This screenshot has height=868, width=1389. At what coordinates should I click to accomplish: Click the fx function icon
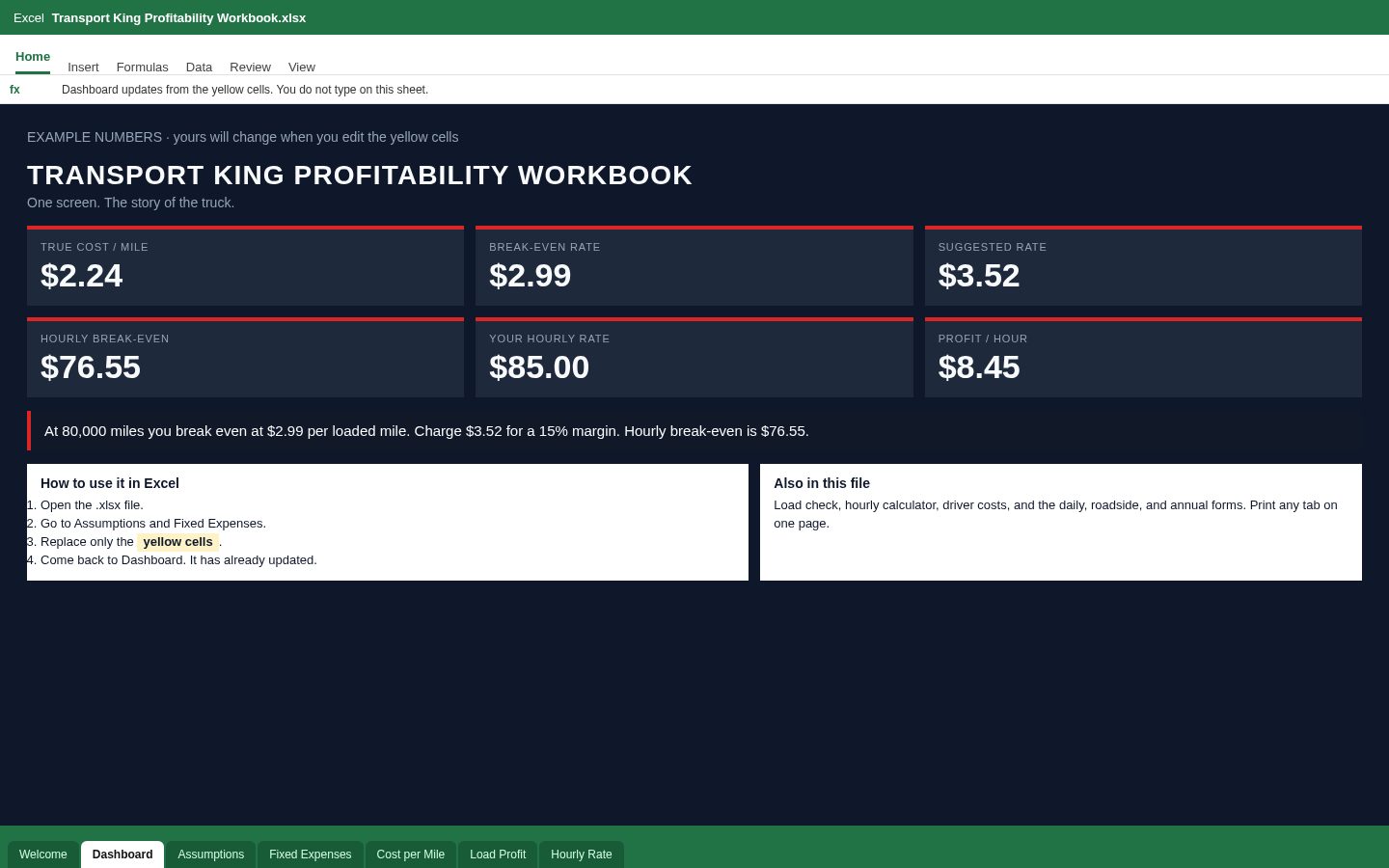14,90
